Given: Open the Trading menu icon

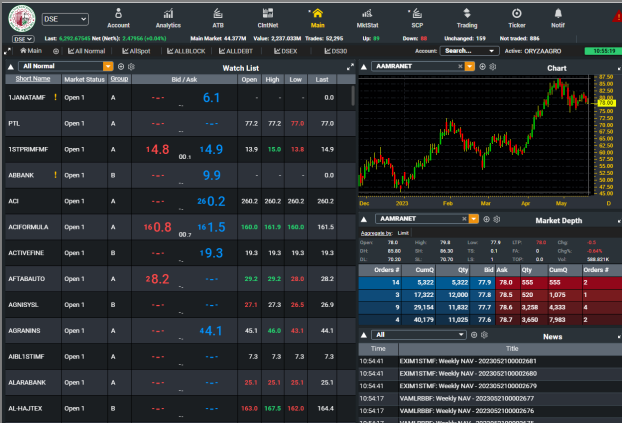Looking at the screenshot, I should 467,16.
